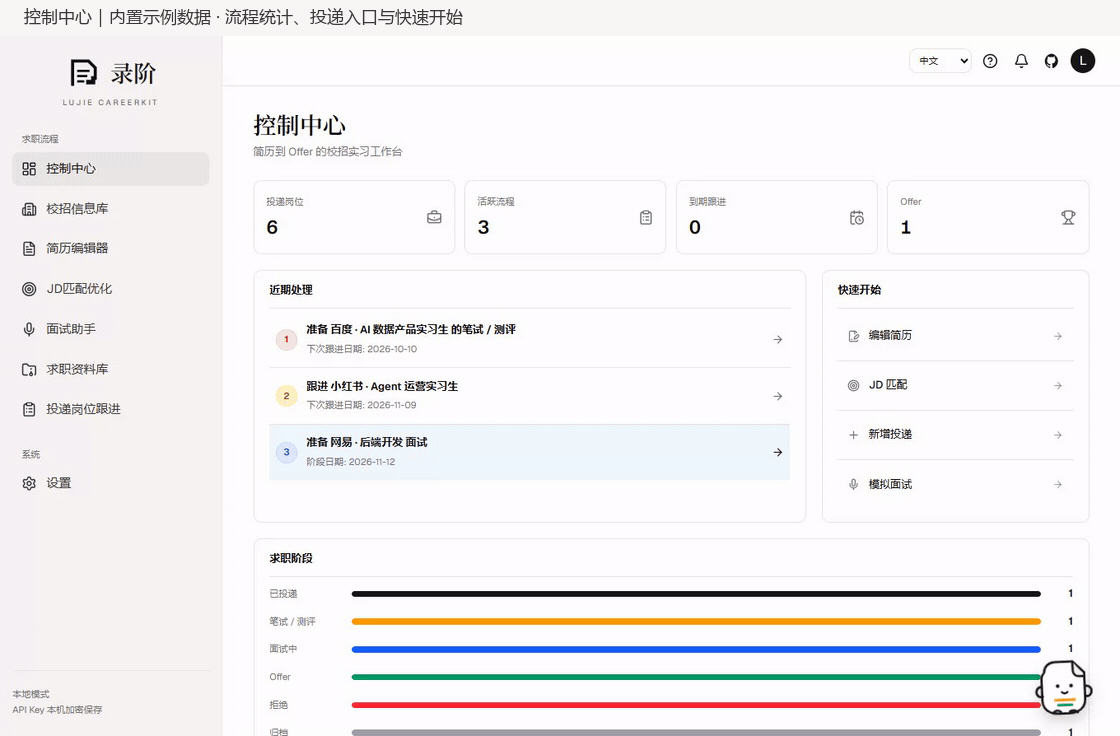Click the JD匹配优化 target icon
This screenshot has height=736, width=1120.
click(x=29, y=289)
